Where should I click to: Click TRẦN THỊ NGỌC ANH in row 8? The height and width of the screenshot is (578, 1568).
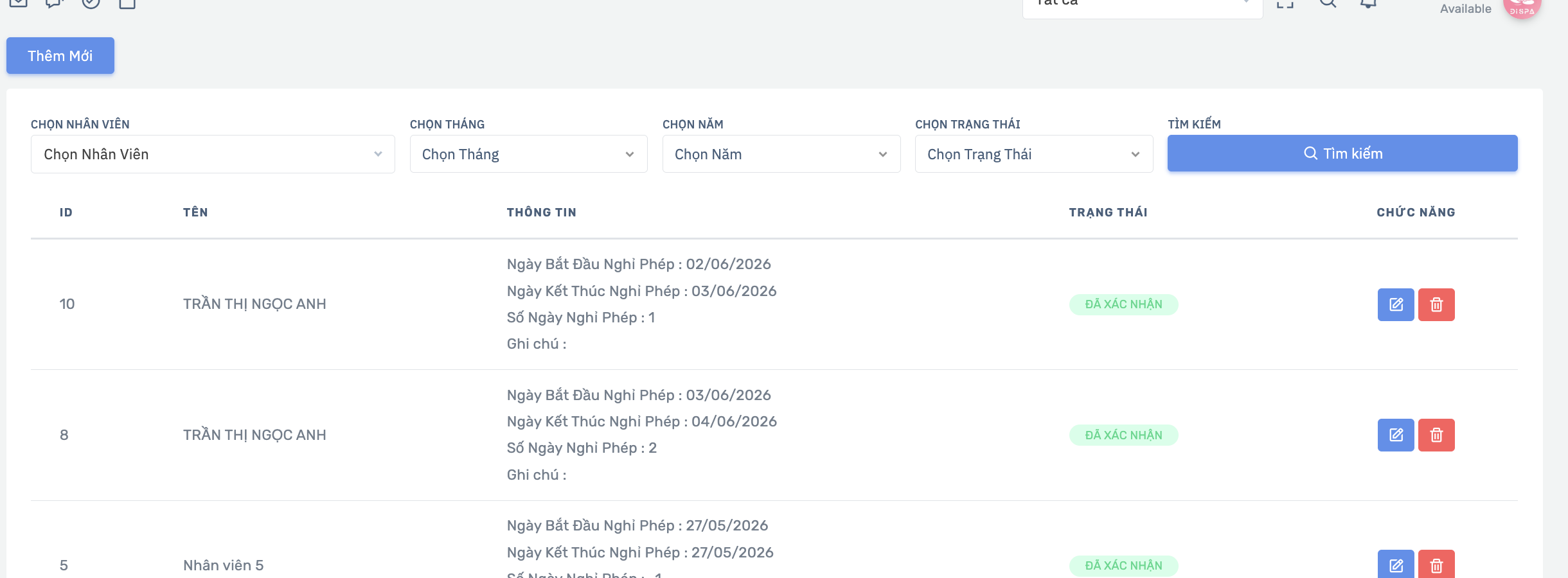pos(254,435)
